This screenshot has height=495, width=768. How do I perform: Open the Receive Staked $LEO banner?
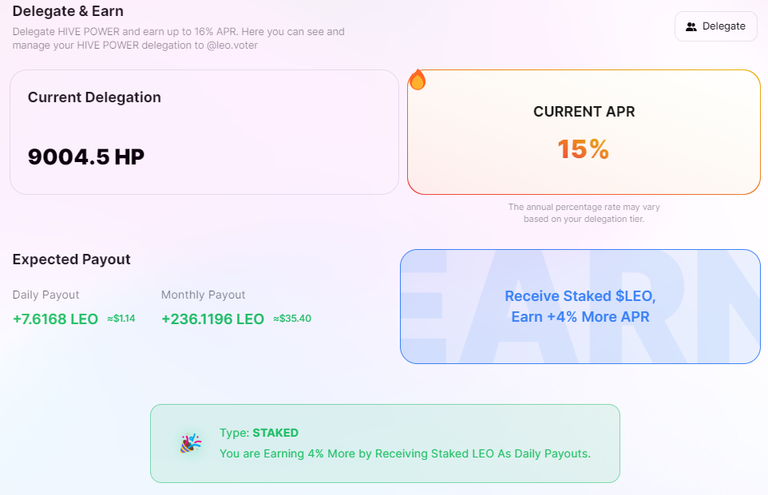580,306
